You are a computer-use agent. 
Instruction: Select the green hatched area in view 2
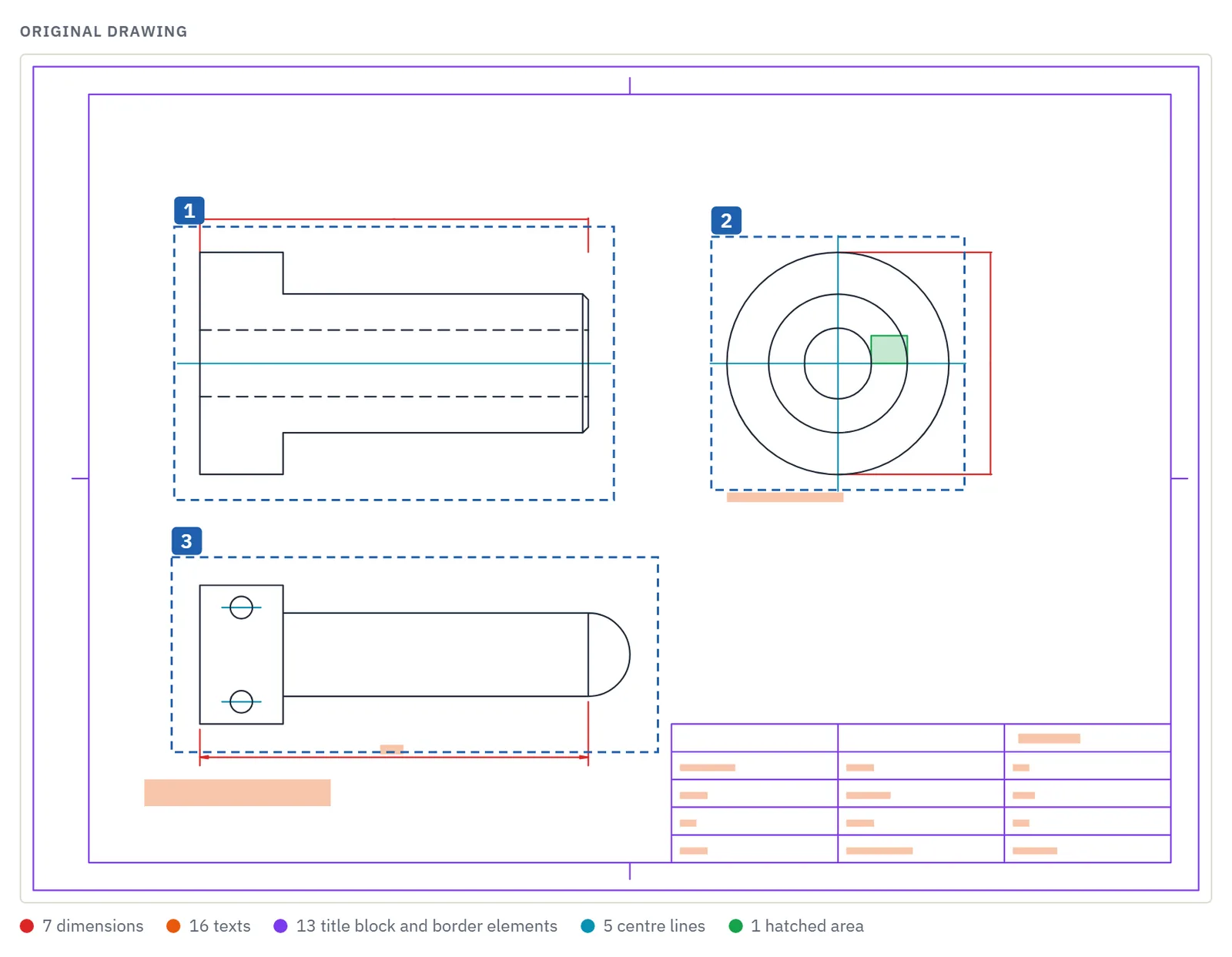[x=889, y=350]
